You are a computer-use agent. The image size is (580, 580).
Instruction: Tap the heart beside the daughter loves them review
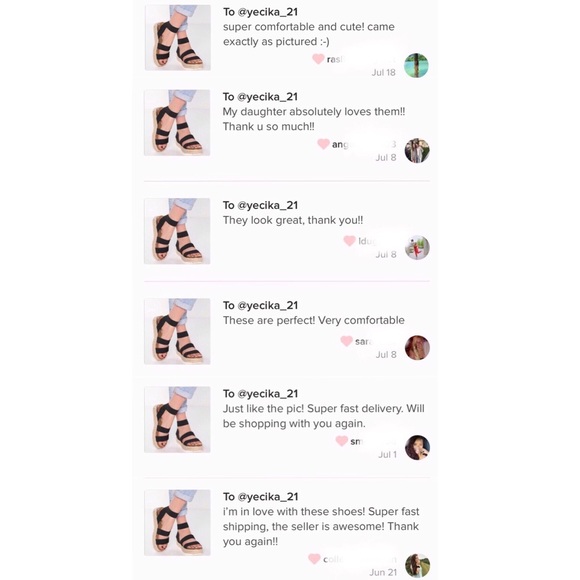click(x=323, y=144)
